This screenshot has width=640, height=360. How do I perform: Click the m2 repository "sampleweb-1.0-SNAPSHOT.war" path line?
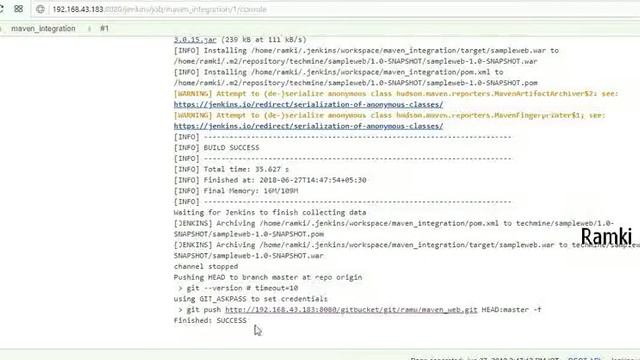click(x=356, y=61)
